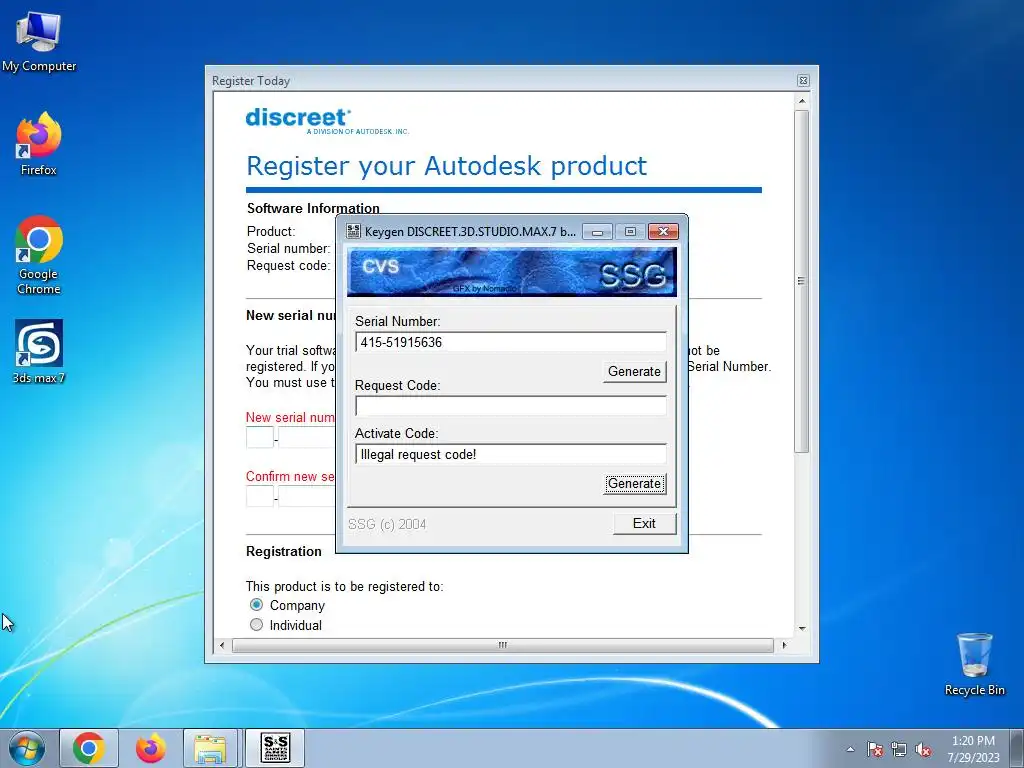Close the Register Today dialog
The image size is (1024, 768).
[803, 80]
